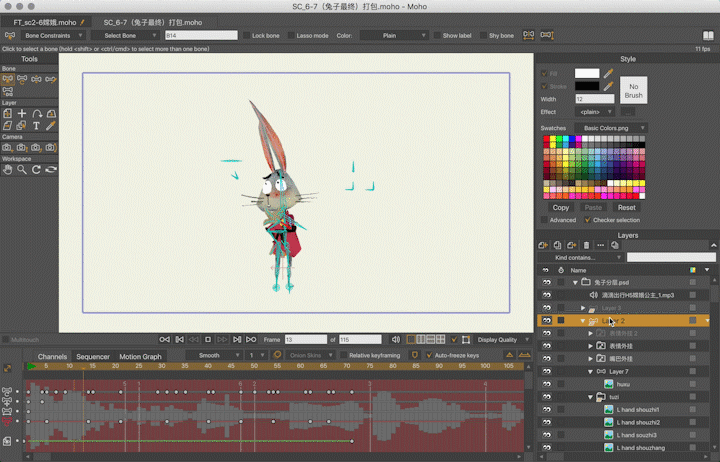The height and width of the screenshot is (462, 720).
Task: Open the Display Quality dropdown
Action: [x=503, y=339]
